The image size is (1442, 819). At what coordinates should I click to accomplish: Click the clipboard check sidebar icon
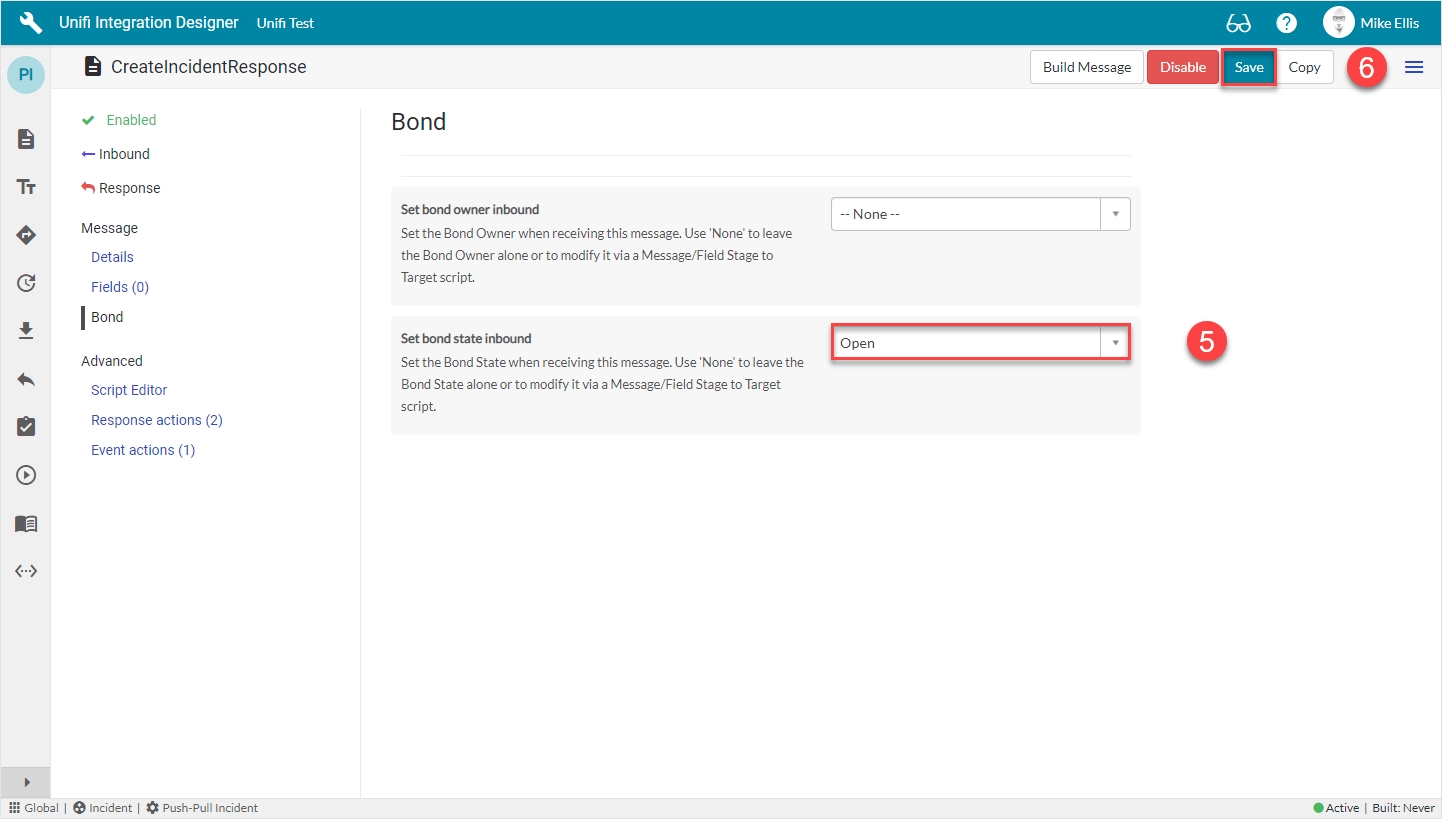26,427
